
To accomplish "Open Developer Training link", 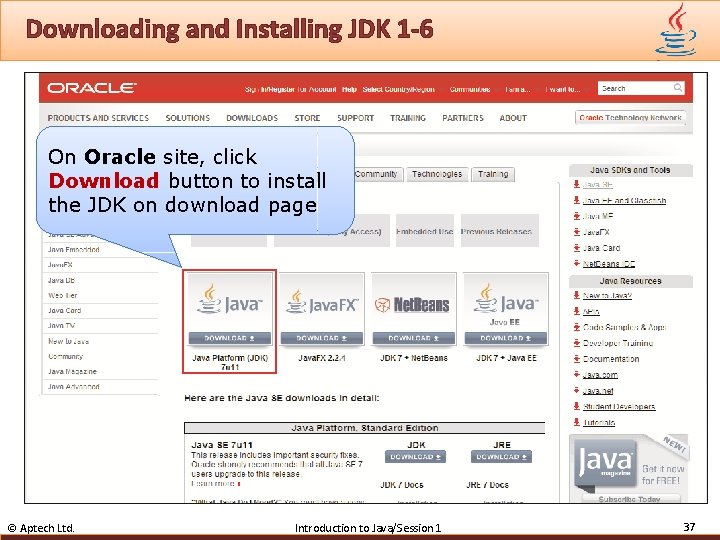I will [x=618, y=343].
